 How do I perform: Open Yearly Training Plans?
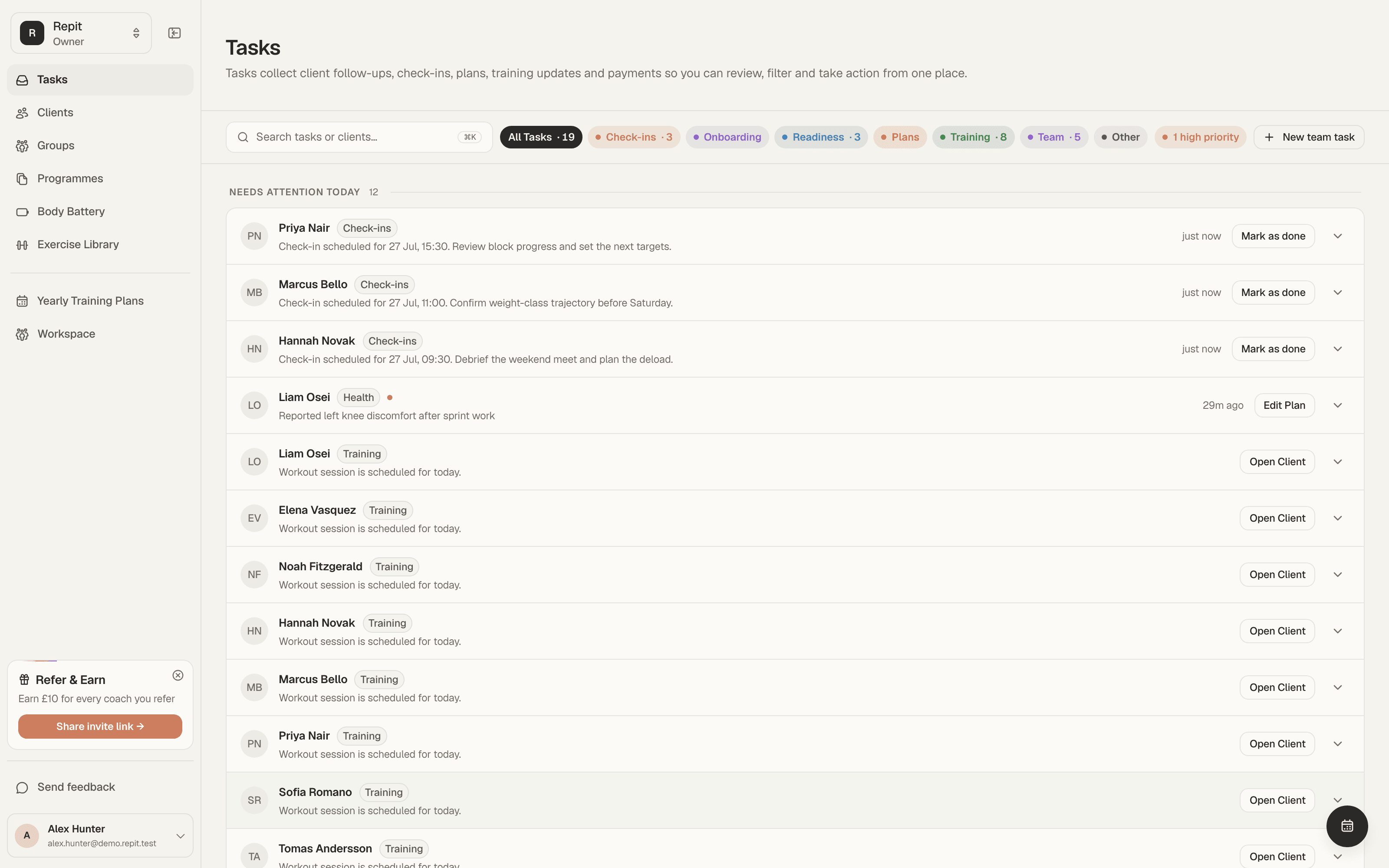pyautogui.click(x=100, y=301)
